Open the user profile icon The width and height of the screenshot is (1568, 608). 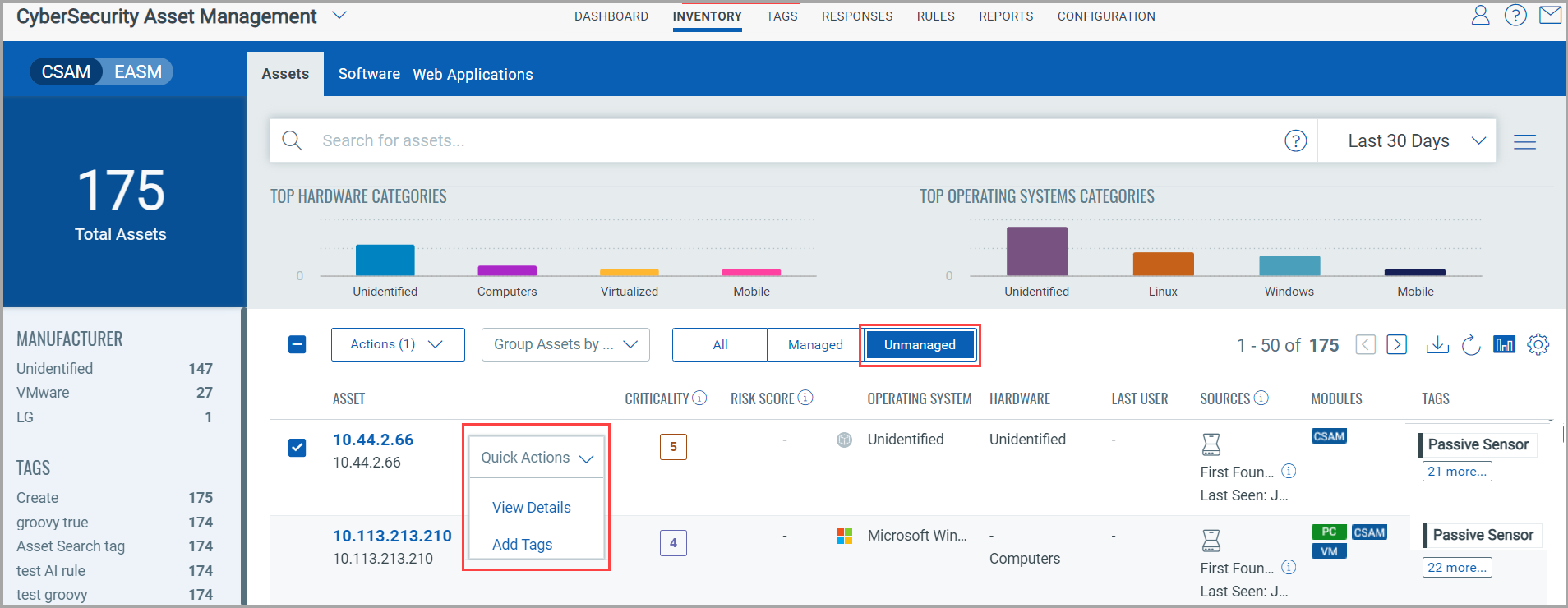coord(1480,16)
